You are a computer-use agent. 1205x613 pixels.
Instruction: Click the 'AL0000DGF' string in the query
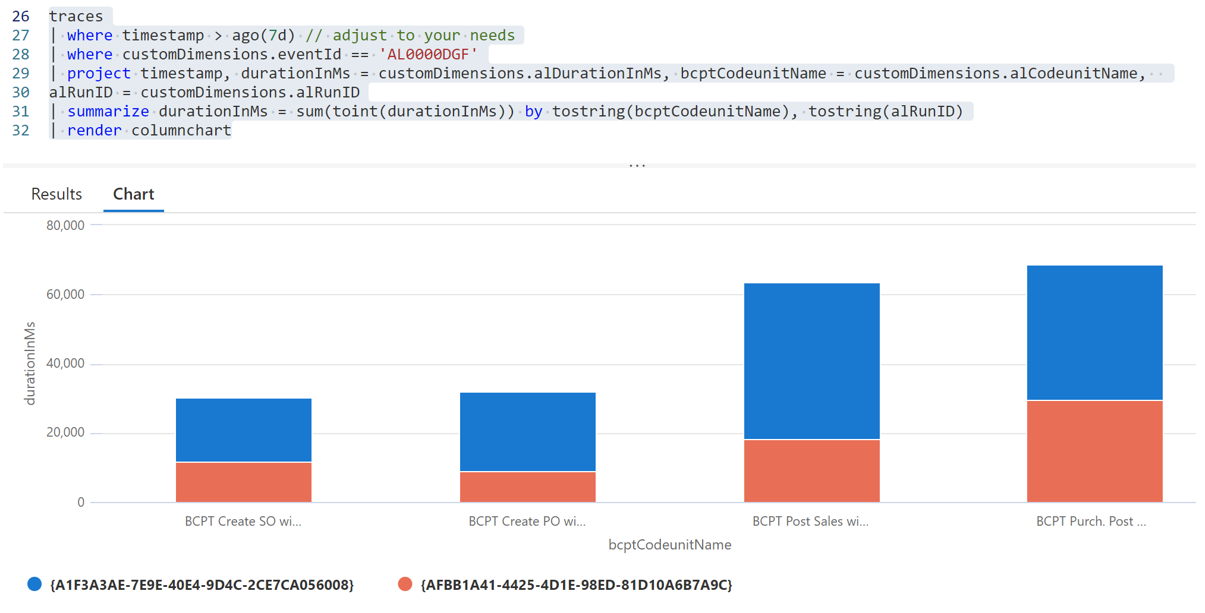pos(428,54)
